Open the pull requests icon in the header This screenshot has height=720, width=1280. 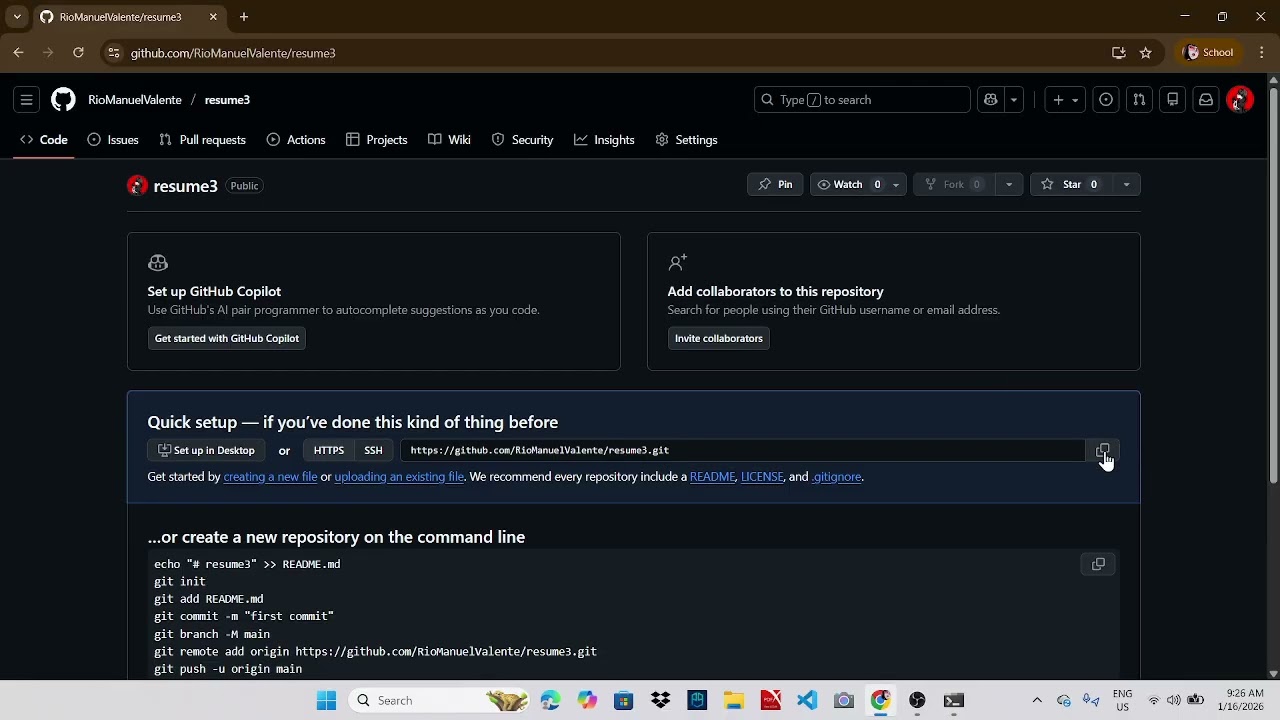[1139, 100]
